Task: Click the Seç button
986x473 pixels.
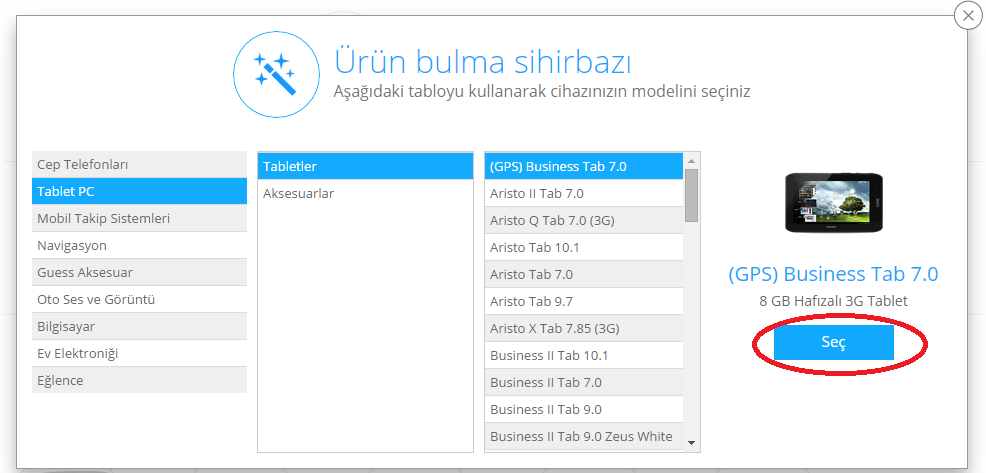Action: pos(834,342)
